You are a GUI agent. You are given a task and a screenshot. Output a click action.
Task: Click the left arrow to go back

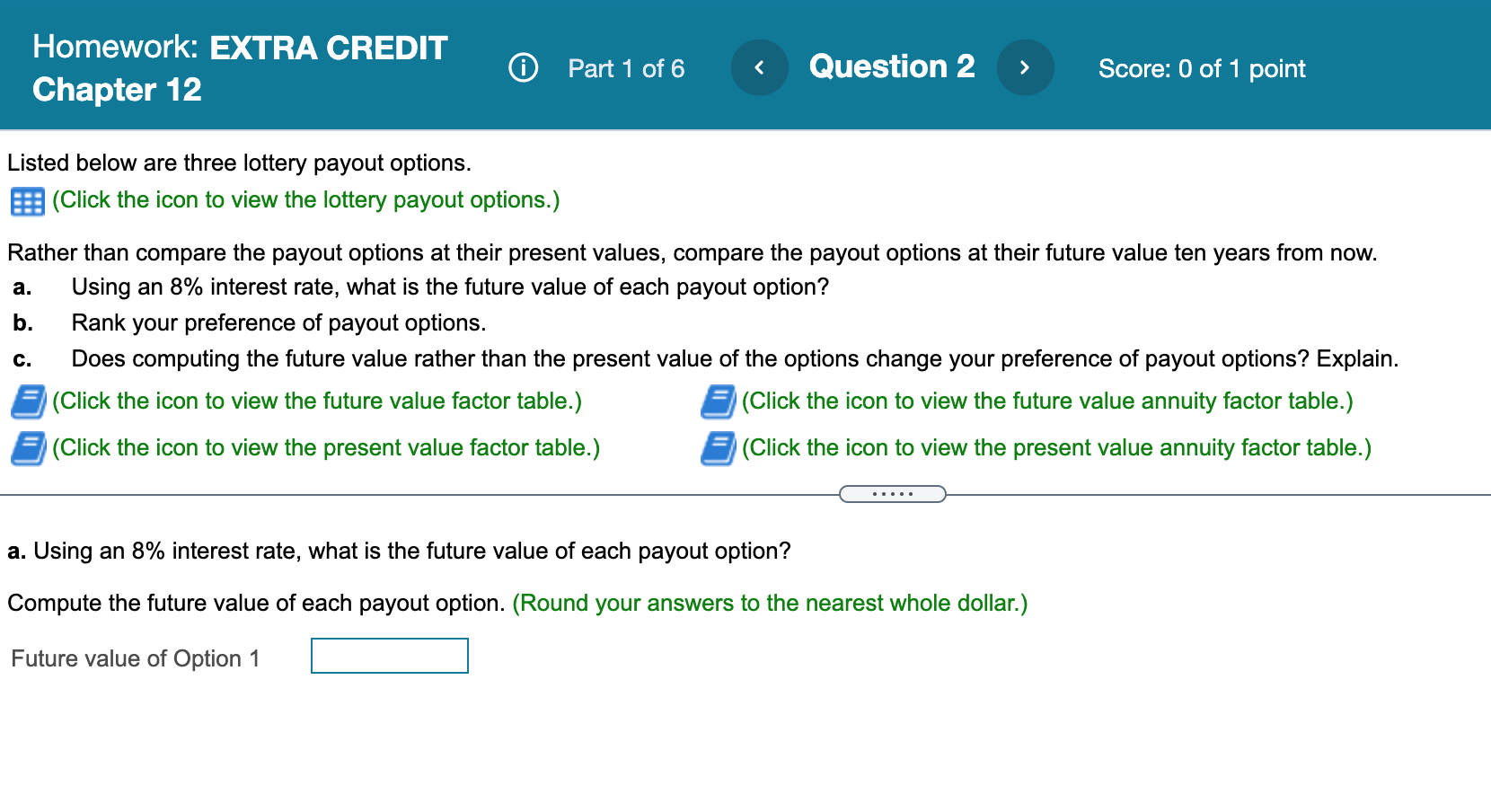[759, 67]
